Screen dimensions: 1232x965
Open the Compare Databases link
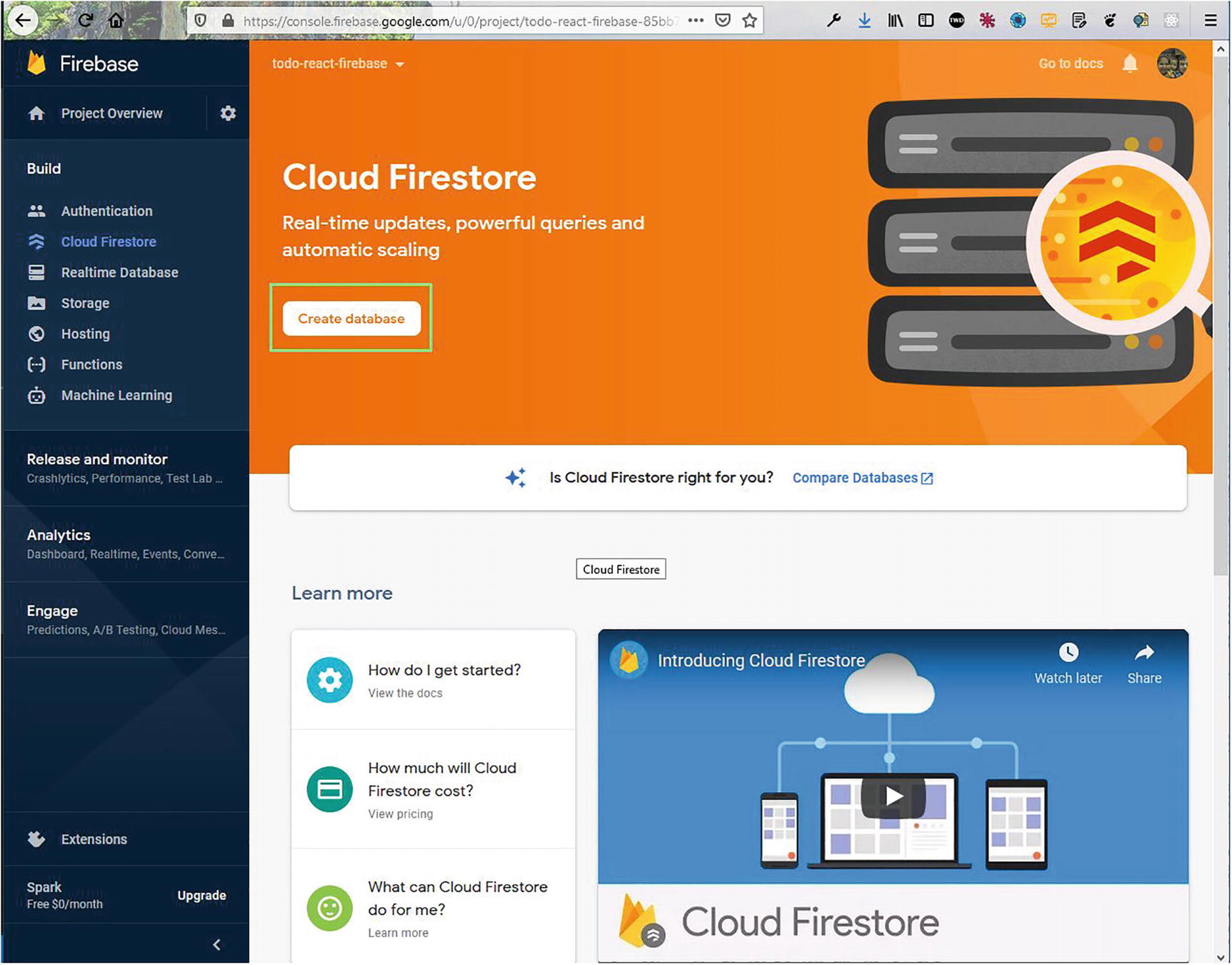click(x=862, y=478)
